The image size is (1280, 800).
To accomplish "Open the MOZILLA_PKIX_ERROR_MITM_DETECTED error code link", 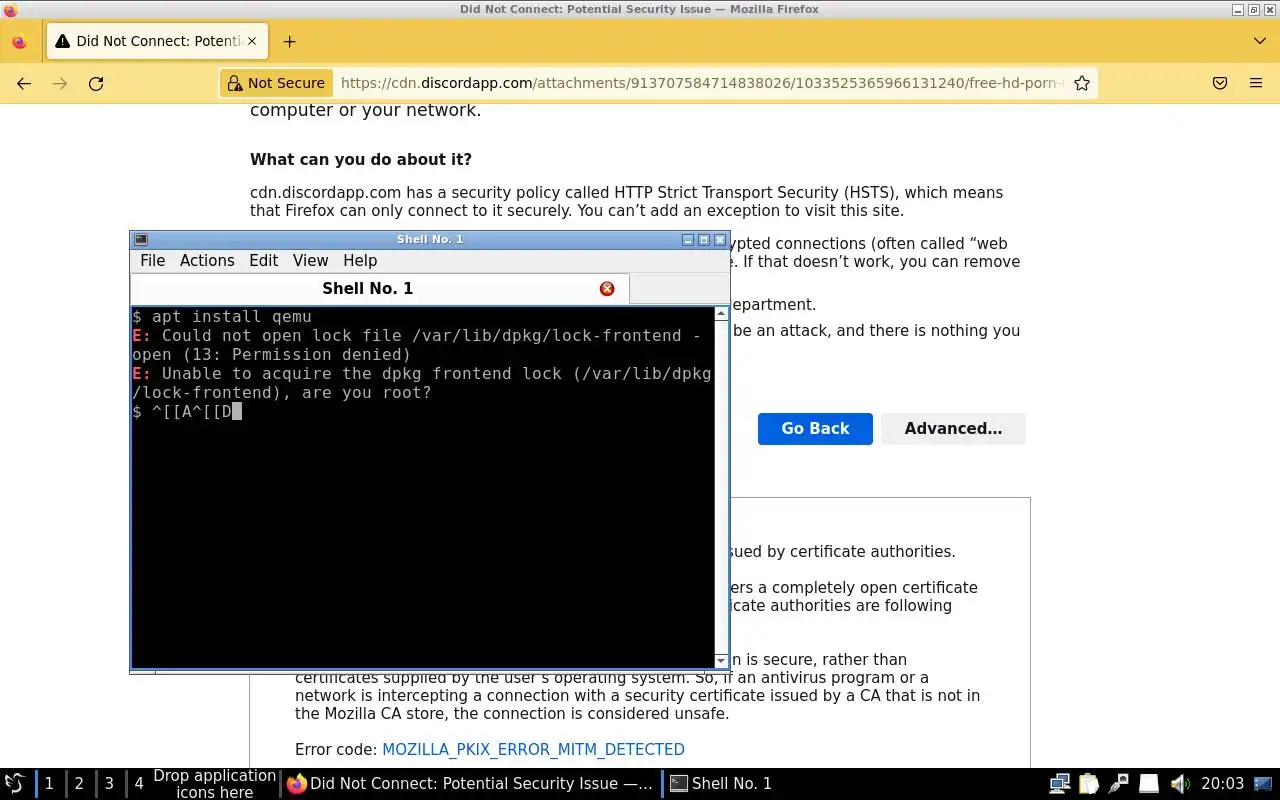I will [533, 749].
